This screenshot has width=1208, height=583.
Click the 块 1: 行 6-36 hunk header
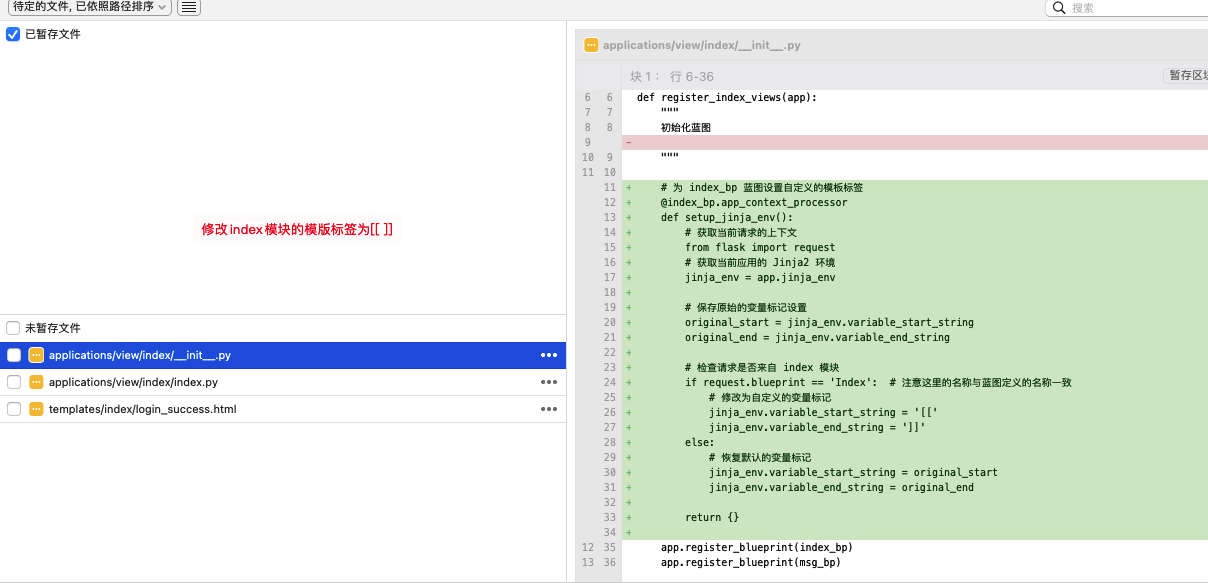(x=672, y=76)
